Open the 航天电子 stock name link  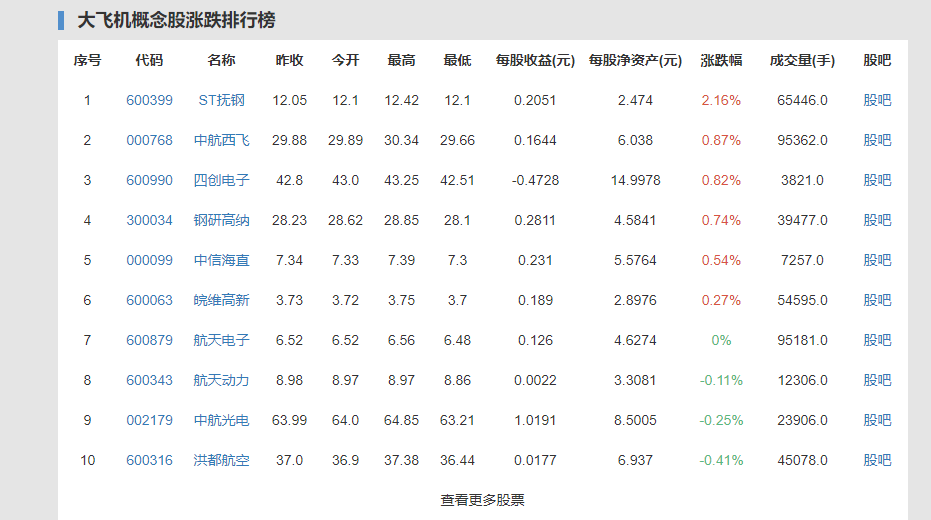tap(221, 340)
